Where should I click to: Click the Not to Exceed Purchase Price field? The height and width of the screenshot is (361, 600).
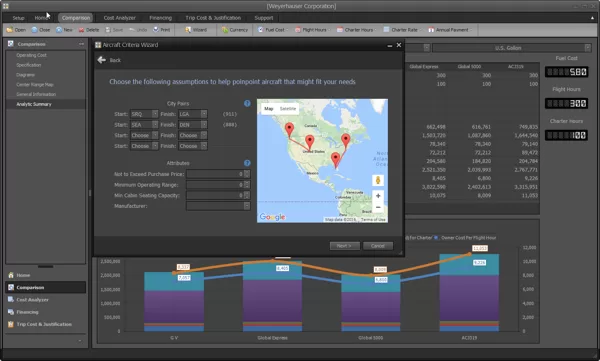(x=215, y=174)
